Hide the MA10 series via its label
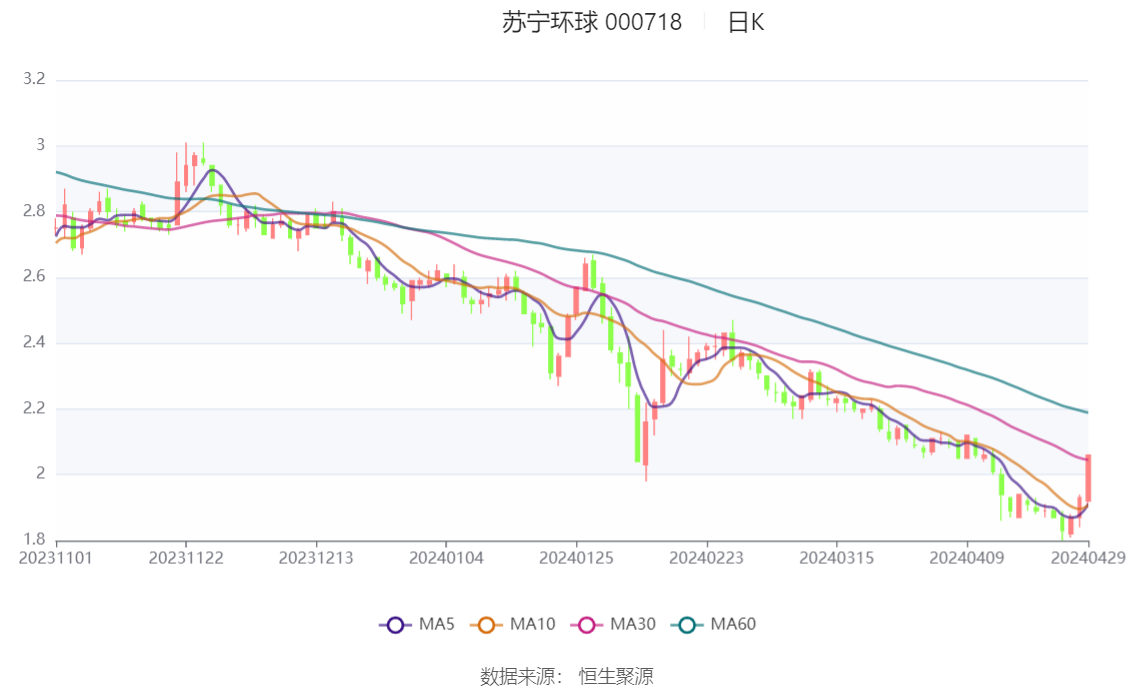Image resolution: width=1134 pixels, height=689 pixels. tap(532, 625)
